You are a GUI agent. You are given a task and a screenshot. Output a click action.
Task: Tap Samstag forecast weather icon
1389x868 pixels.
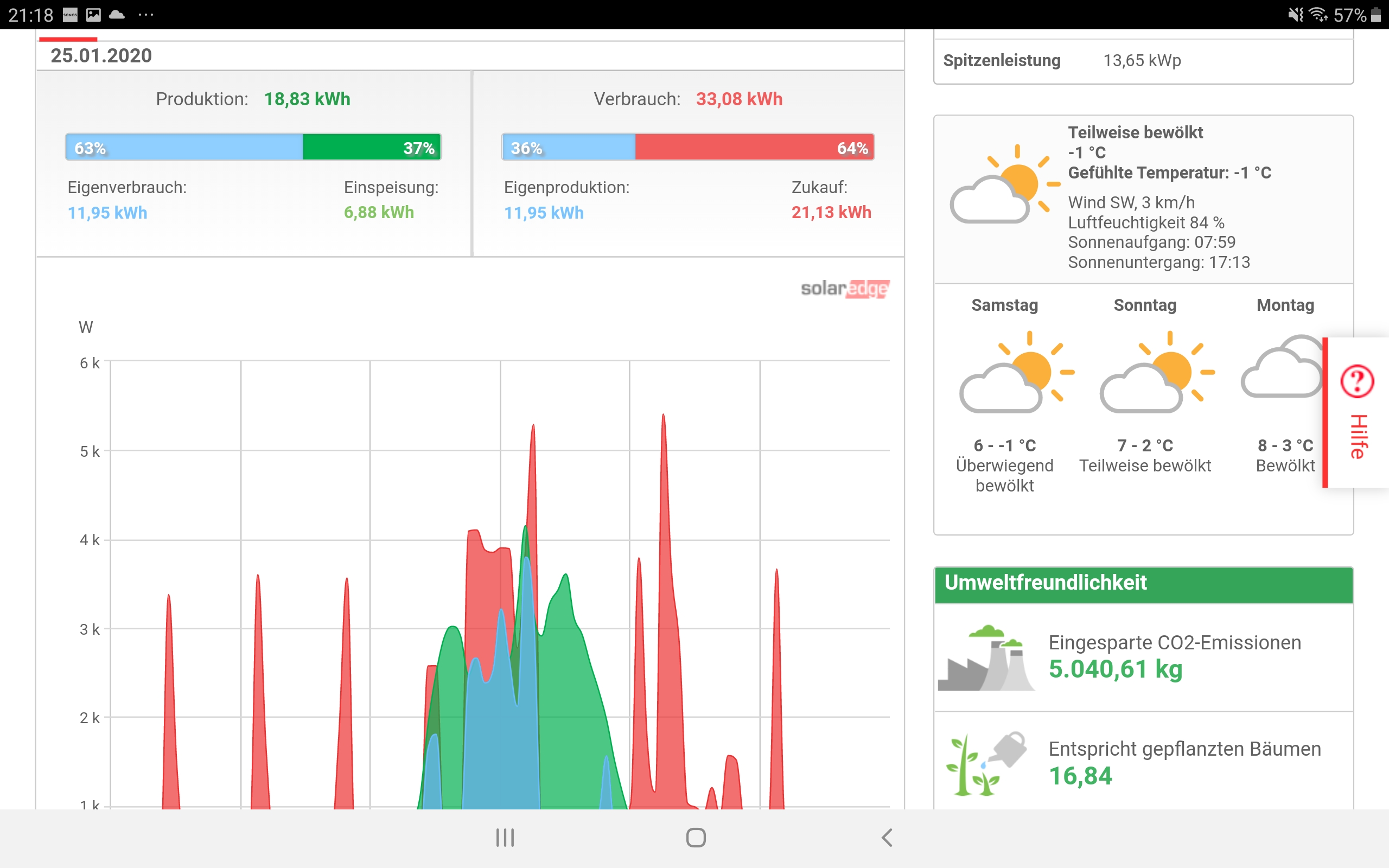[x=1015, y=373]
